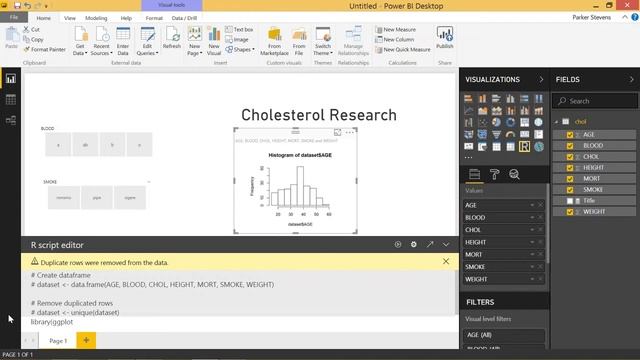Open the Analytics magnifier tab

[514, 174]
